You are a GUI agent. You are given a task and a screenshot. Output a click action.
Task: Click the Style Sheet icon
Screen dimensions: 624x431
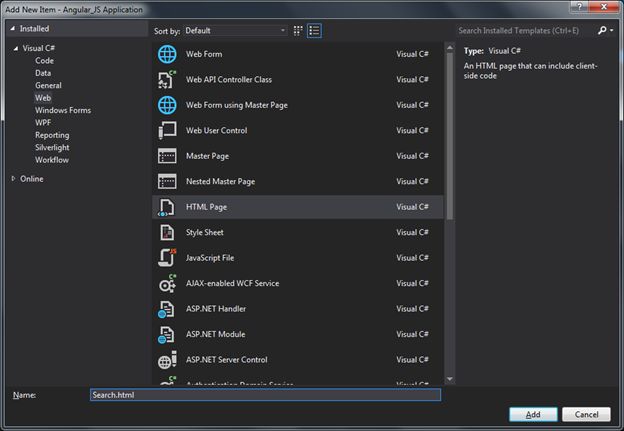[167, 232]
